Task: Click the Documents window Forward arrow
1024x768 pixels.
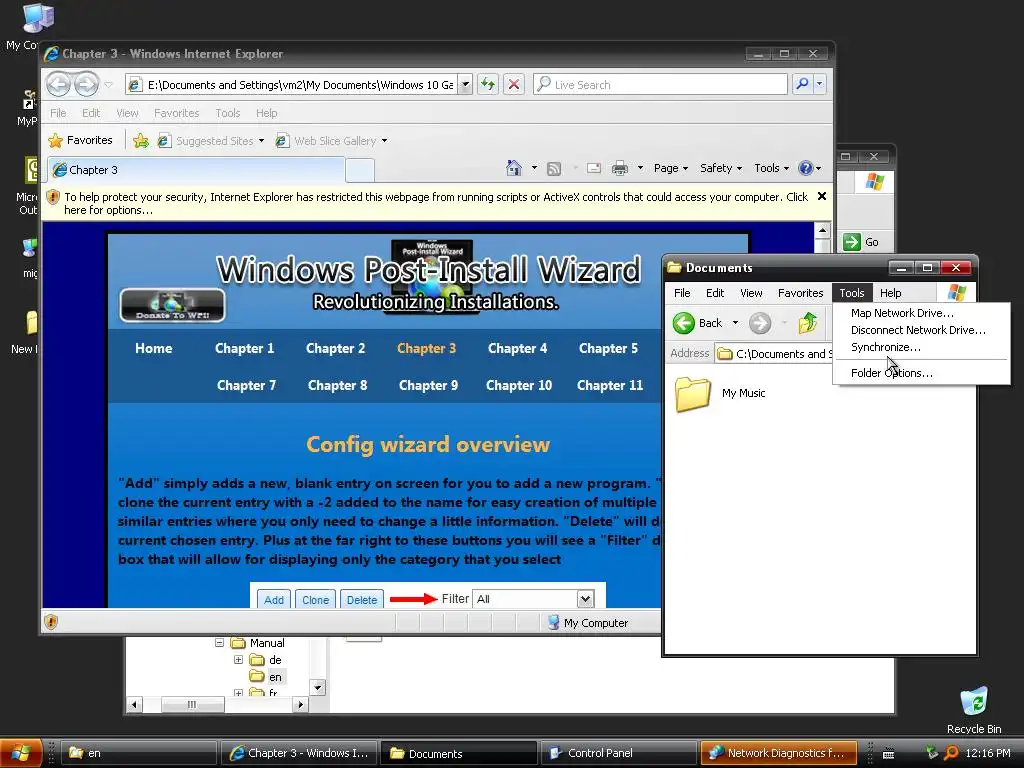Action: 760,323
